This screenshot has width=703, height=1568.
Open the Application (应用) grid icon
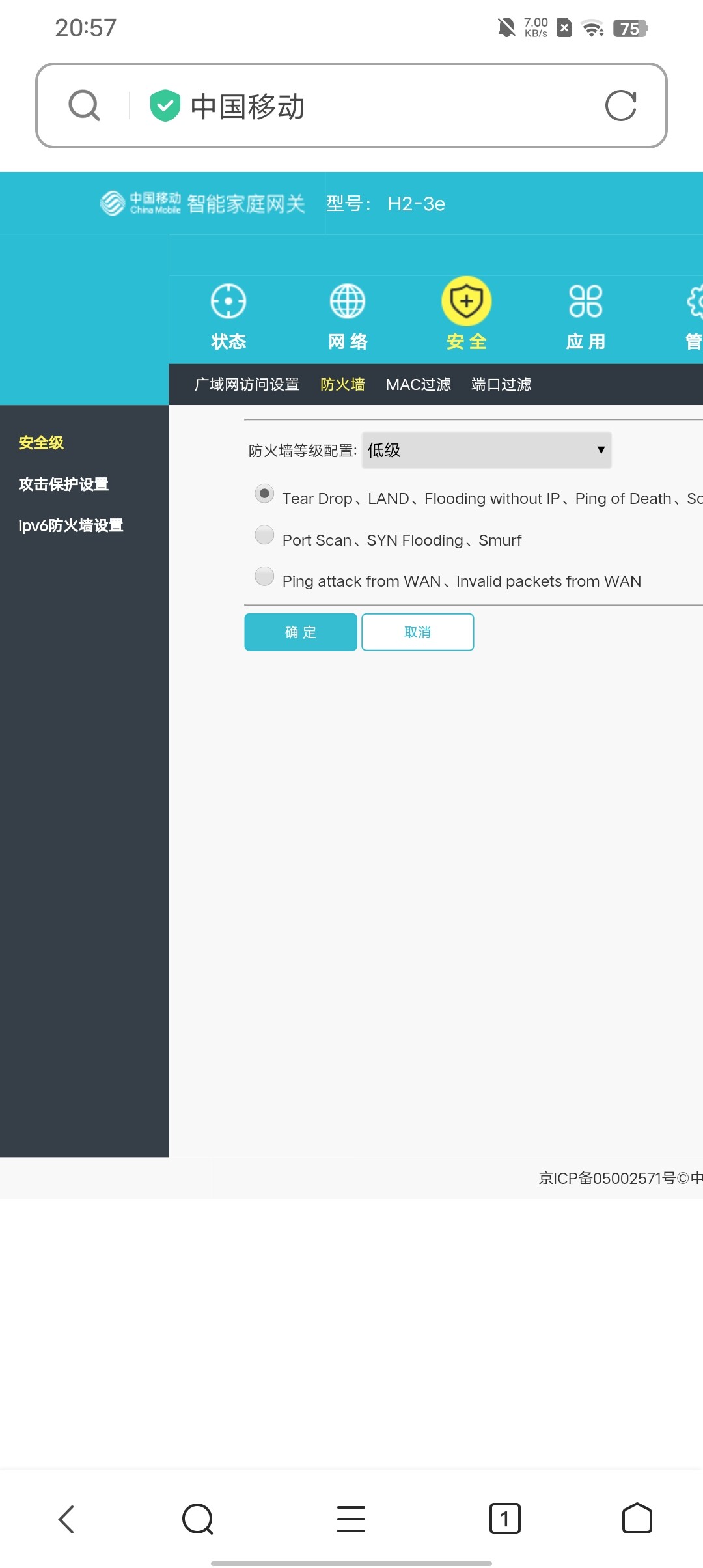pyautogui.click(x=585, y=301)
